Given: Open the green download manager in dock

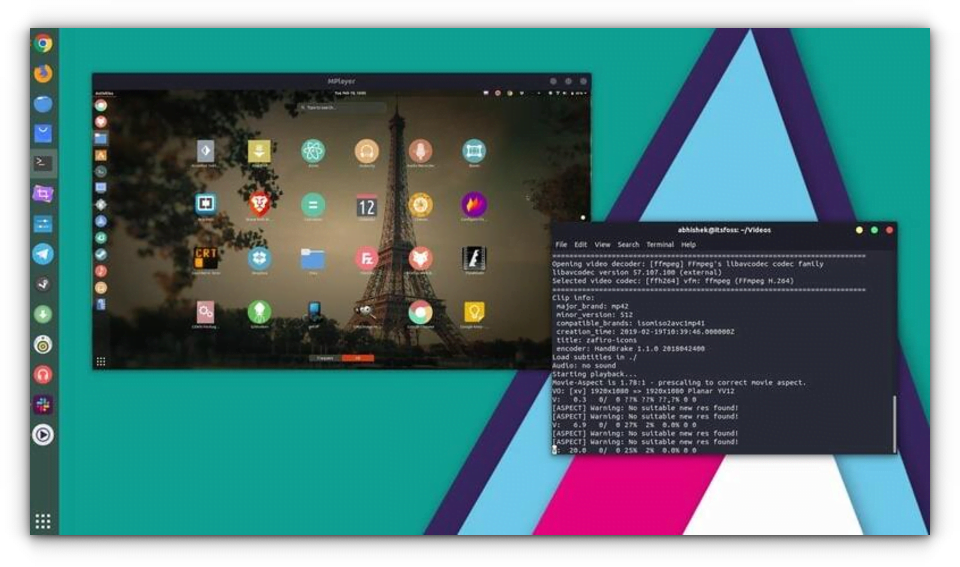Looking at the screenshot, I should tap(43, 315).
